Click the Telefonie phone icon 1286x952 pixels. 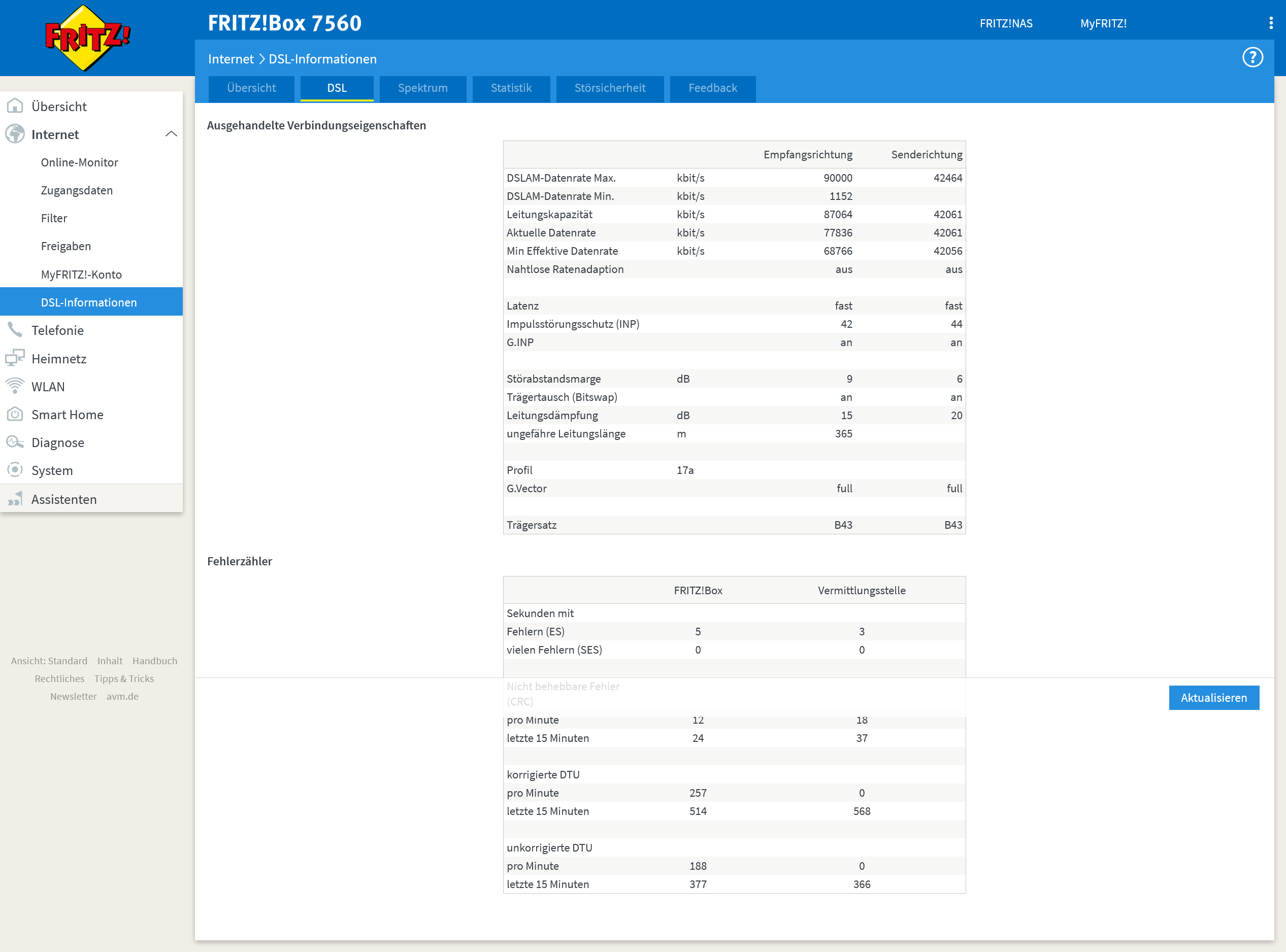coord(15,330)
